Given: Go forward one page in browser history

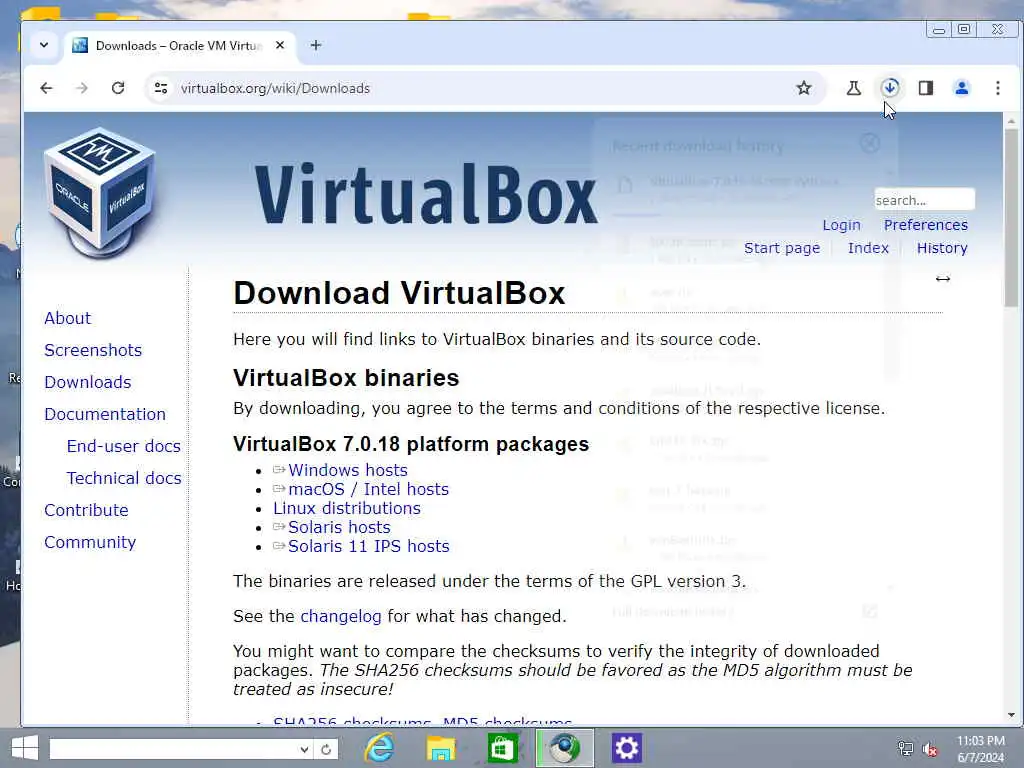Looking at the screenshot, I should click(x=82, y=88).
